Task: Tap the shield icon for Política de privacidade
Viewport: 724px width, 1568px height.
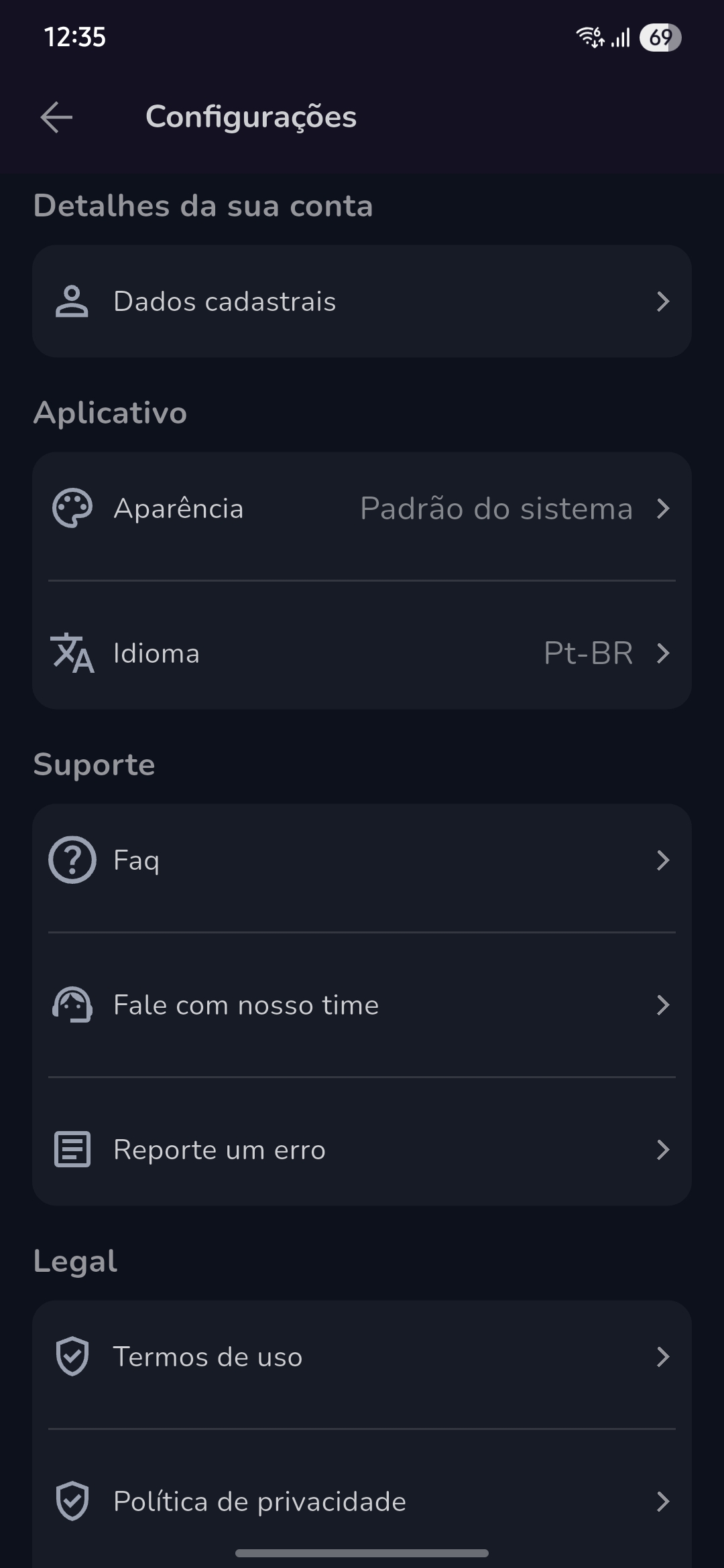Action: (72, 1502)
